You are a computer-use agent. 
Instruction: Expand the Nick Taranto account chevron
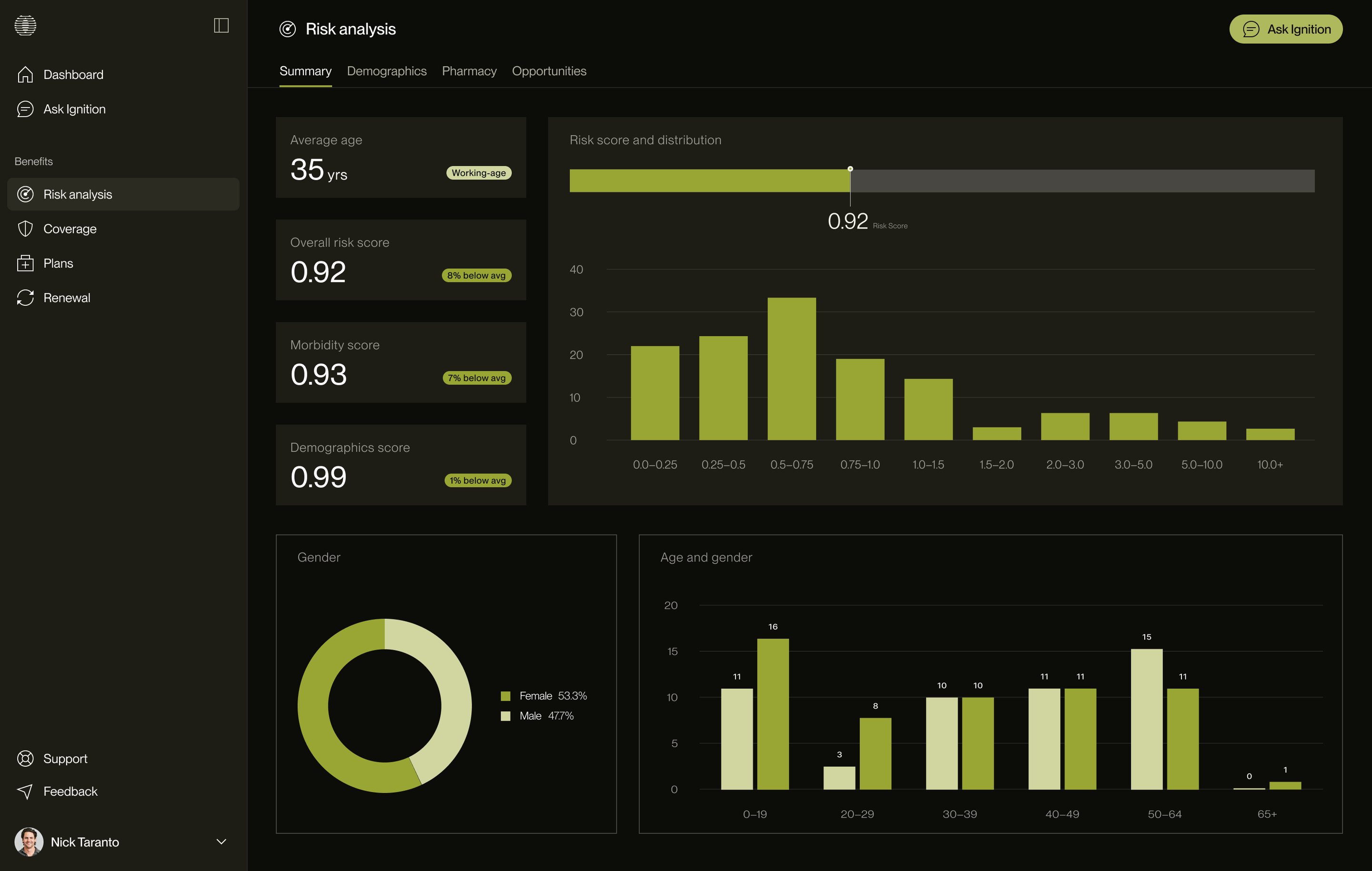coord(222,842)
